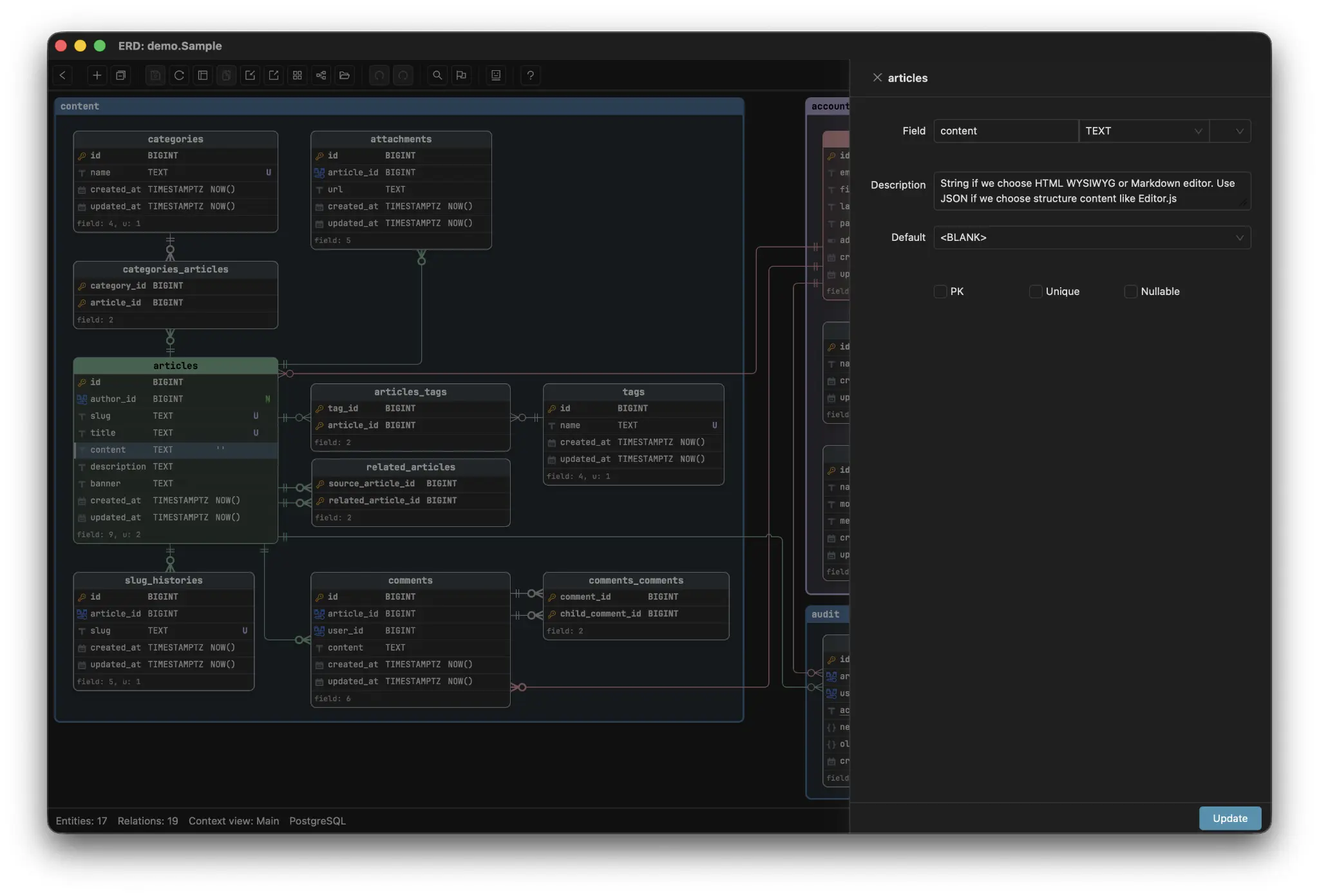
Task: Click the relation tree diagram icon
Action: [x=321, y=75]
